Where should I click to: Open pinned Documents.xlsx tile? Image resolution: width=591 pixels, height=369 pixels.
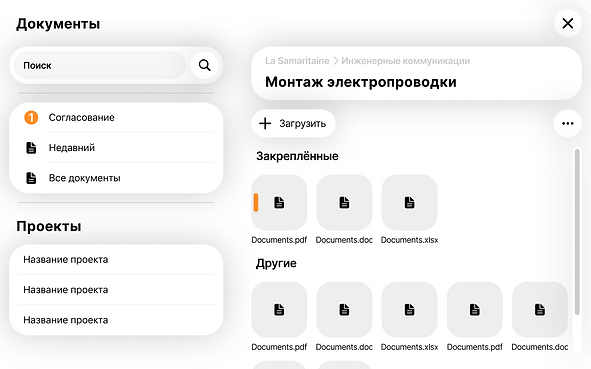click(x=409, y=202)
